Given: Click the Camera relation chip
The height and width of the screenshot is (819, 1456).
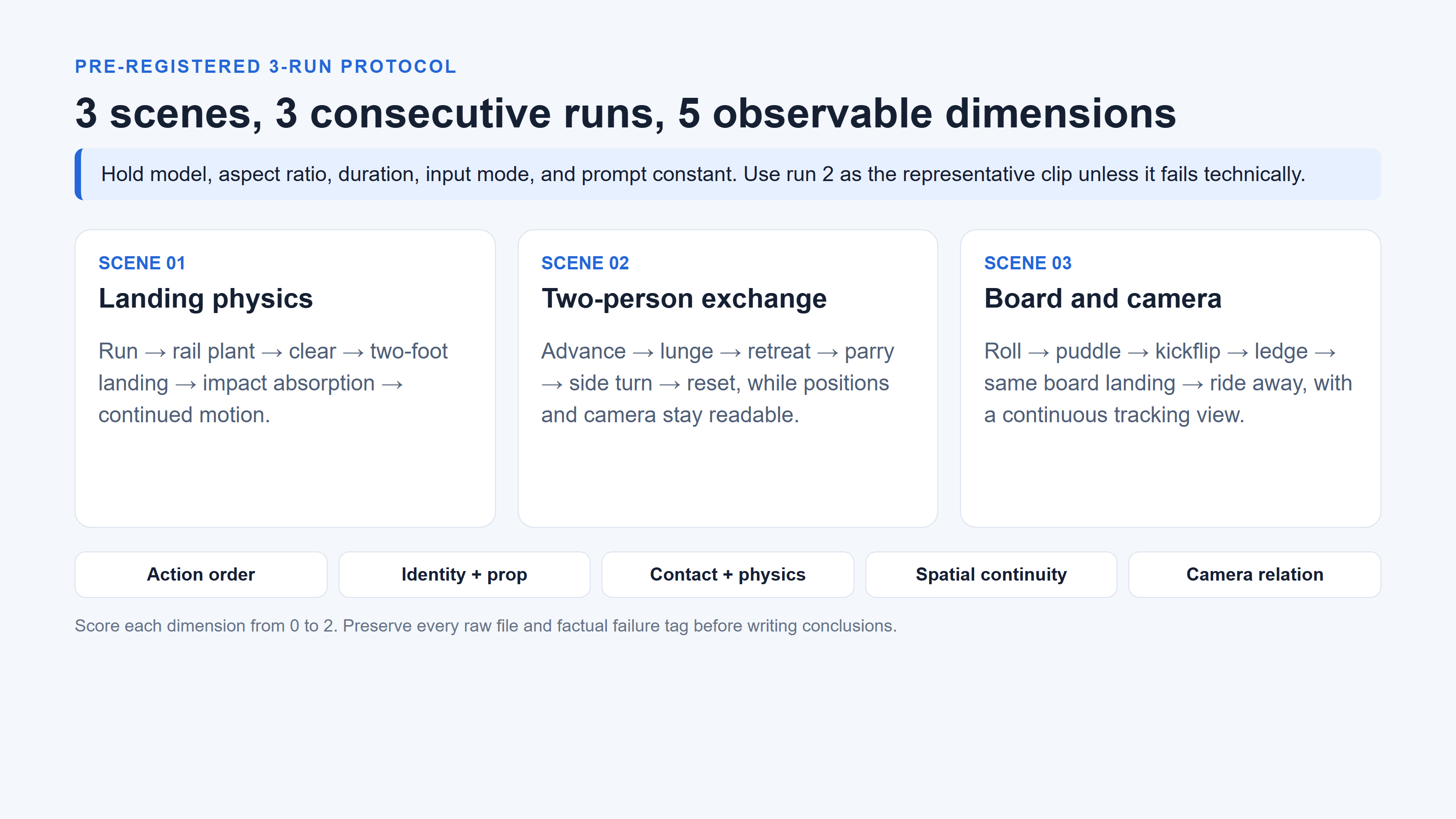Looking at the screenshot, I should [1254, 574].
